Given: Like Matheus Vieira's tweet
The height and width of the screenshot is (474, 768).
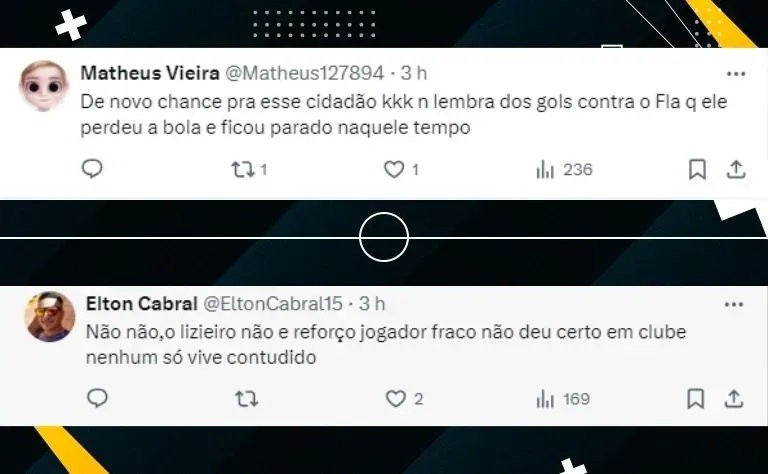Looking at the screenshot, I should [401, 169].
